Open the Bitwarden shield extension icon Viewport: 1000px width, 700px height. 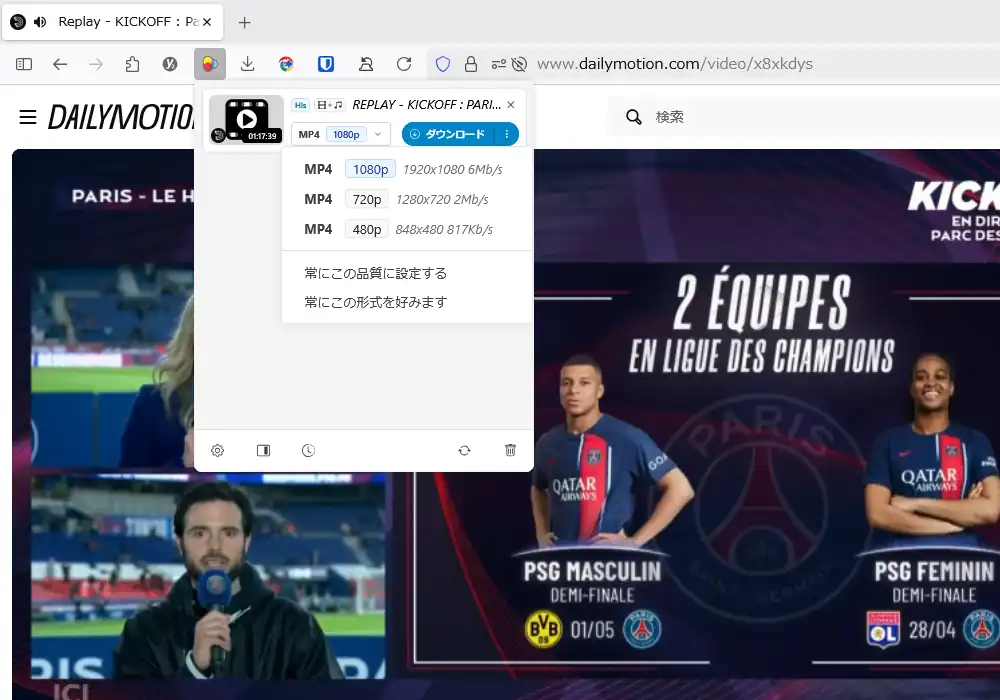pyautogui.click(x=326, y=64)
